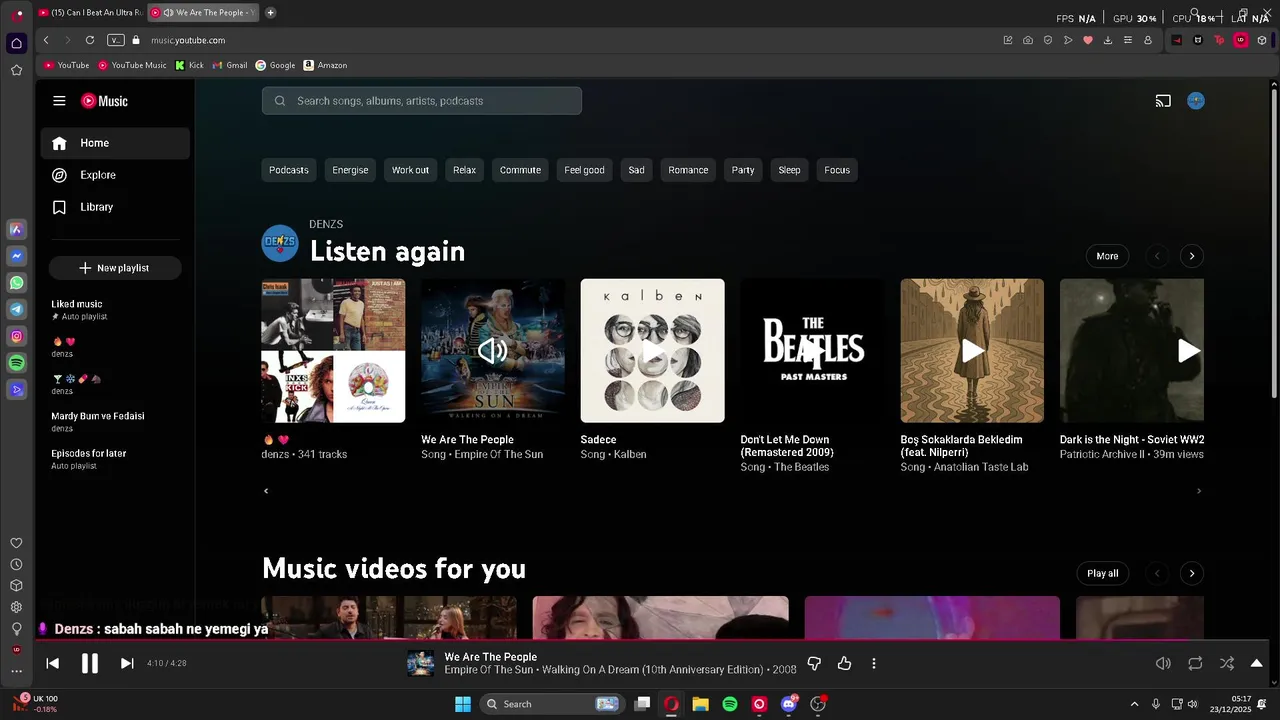Select the Party mood chip

[x=743, y=170]
